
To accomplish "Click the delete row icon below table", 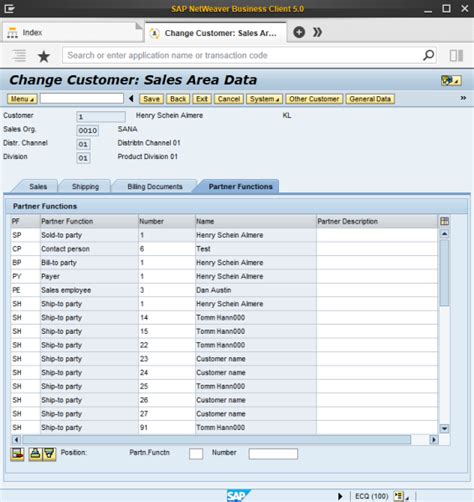I will [x=17, y=454].
